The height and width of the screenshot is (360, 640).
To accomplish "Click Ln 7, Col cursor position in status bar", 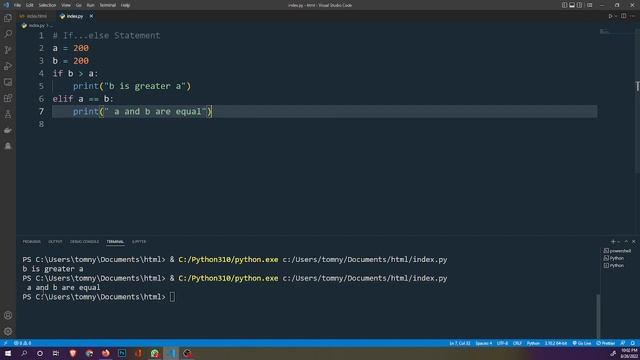I will click(460, 343).
